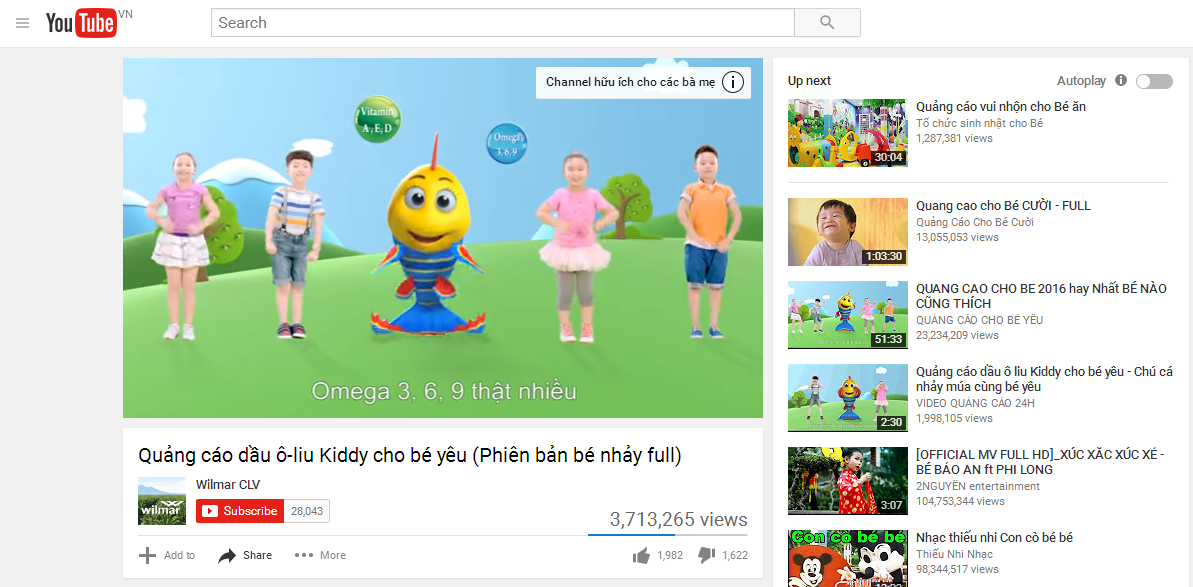The height and width of the screenshot is (587, 1193).
Task: Open the hamburger guide menu
Action: tap(22, 23)
